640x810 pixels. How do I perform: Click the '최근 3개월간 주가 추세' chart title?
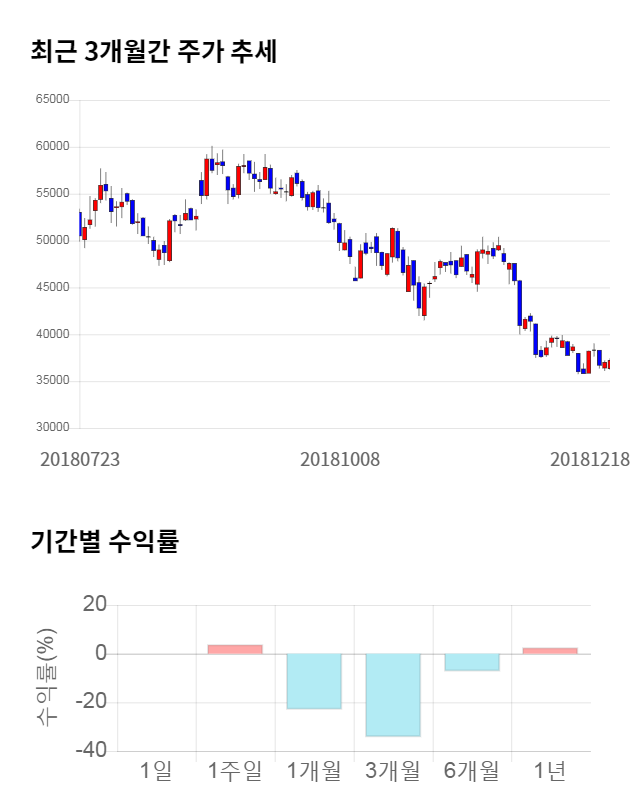click(x=153, y=52)
